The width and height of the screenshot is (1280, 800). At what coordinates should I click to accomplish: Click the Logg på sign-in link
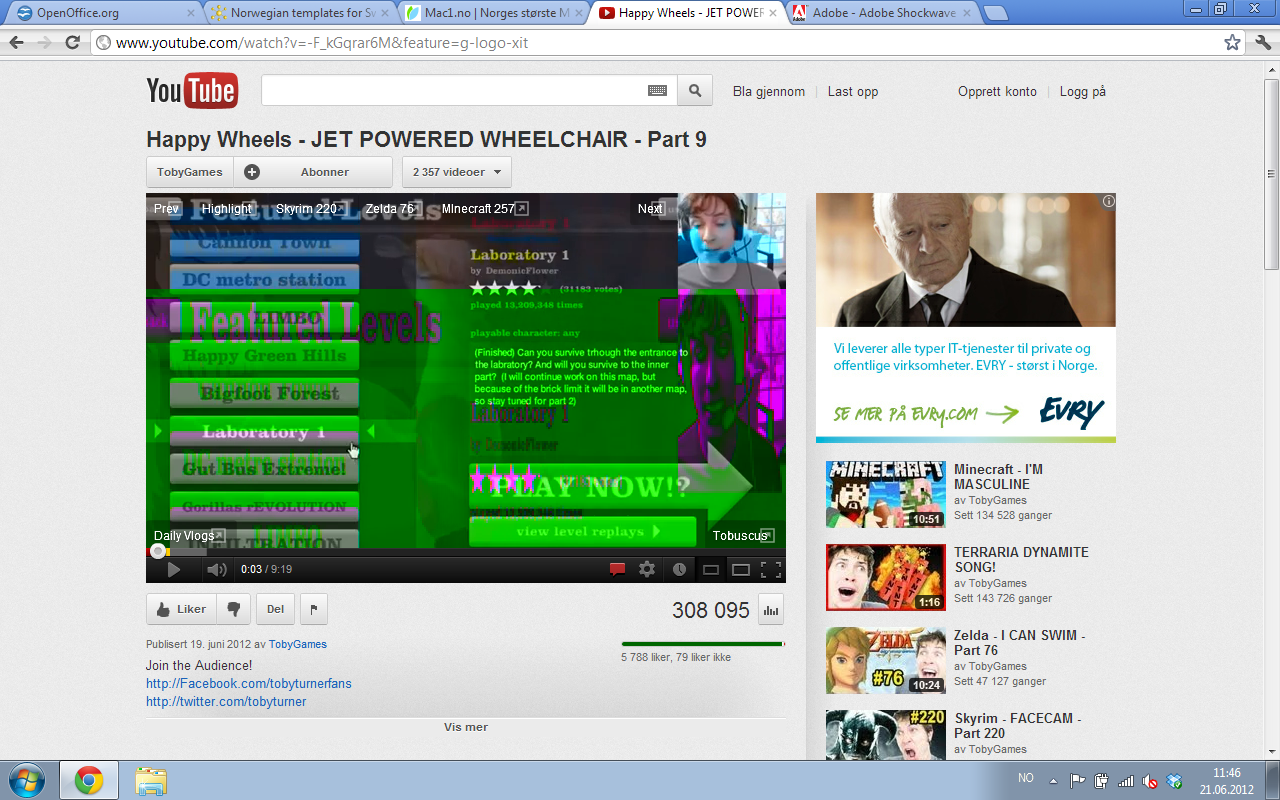click(x=1083, y=91)
